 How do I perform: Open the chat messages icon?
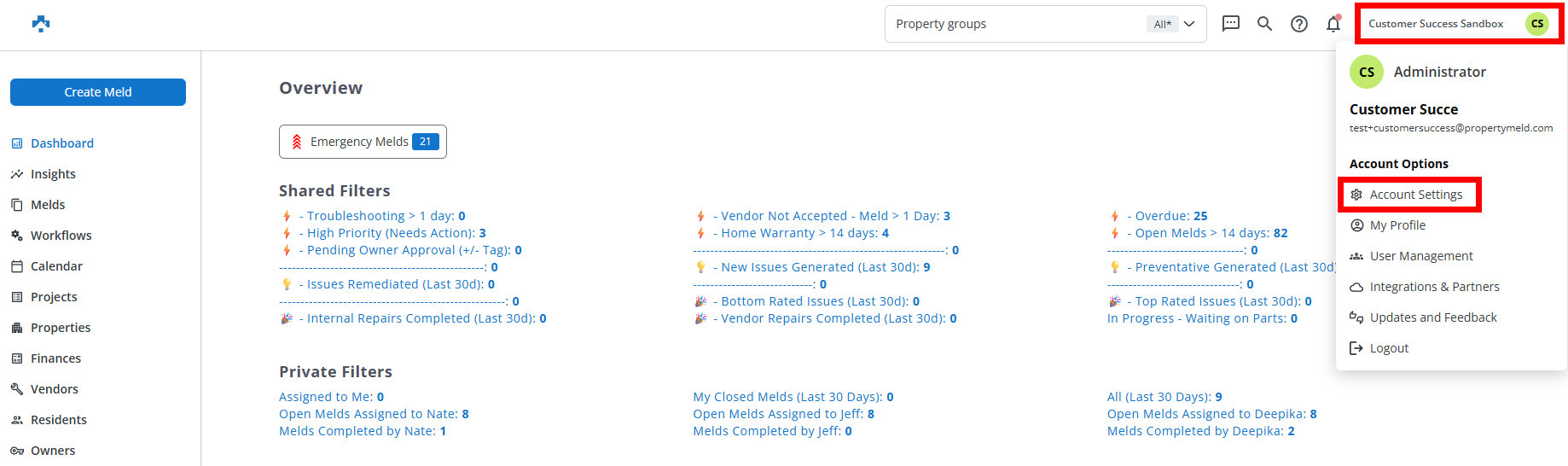1230,24
